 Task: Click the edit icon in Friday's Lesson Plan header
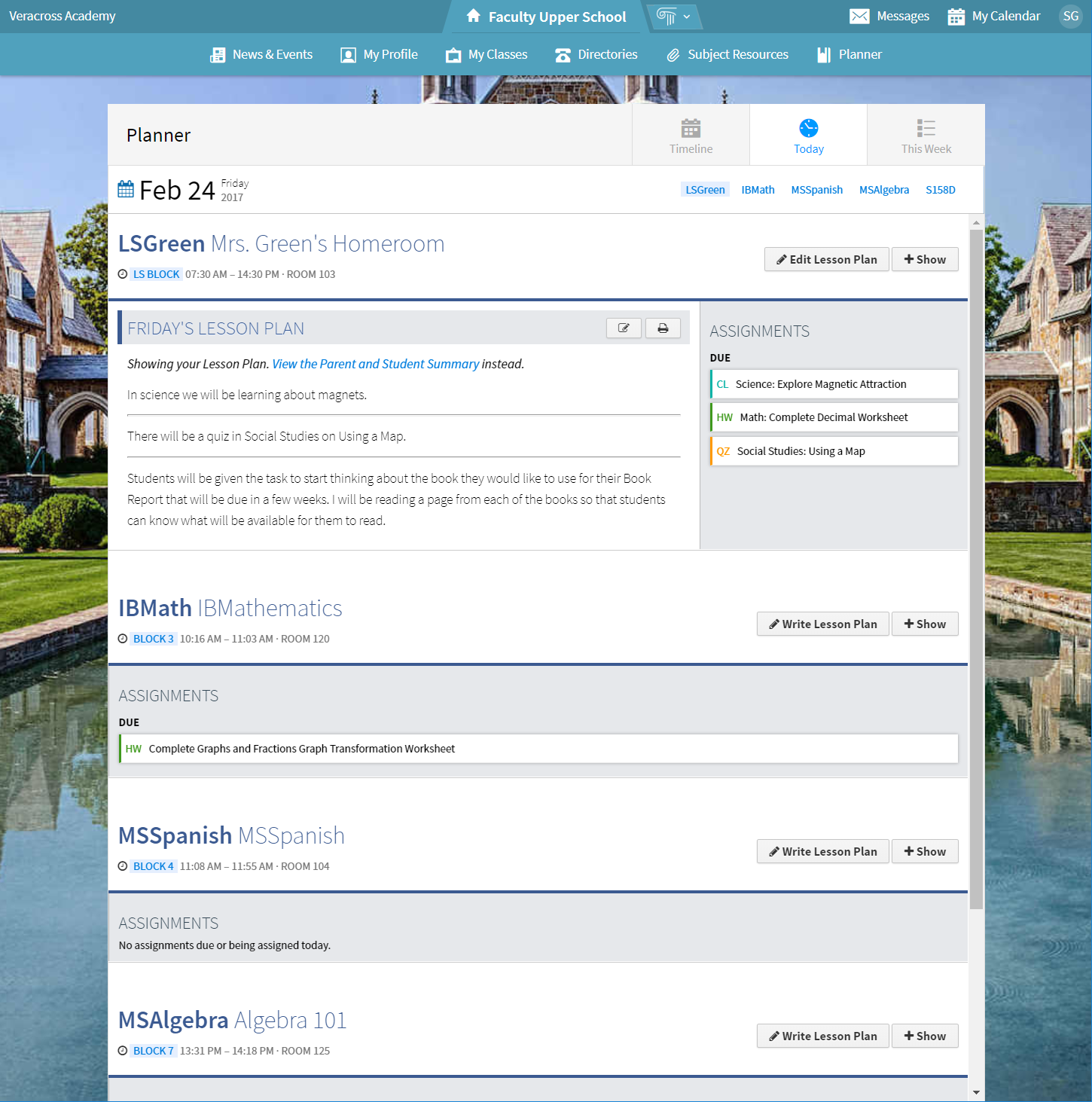pyautogui.click(x=624, y=328)
